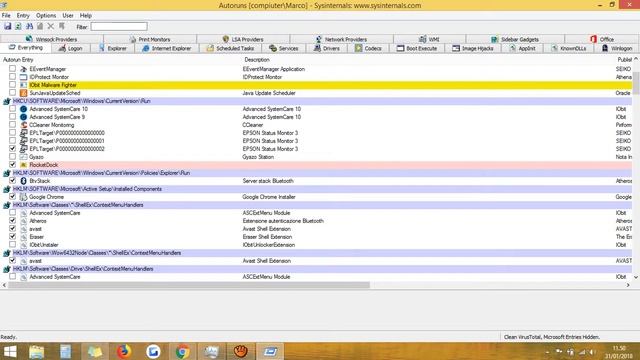Viewport: 640px width, 360px height.
Task: Click the vertical scrollbar down arrow
Action: tap(636, 277)
